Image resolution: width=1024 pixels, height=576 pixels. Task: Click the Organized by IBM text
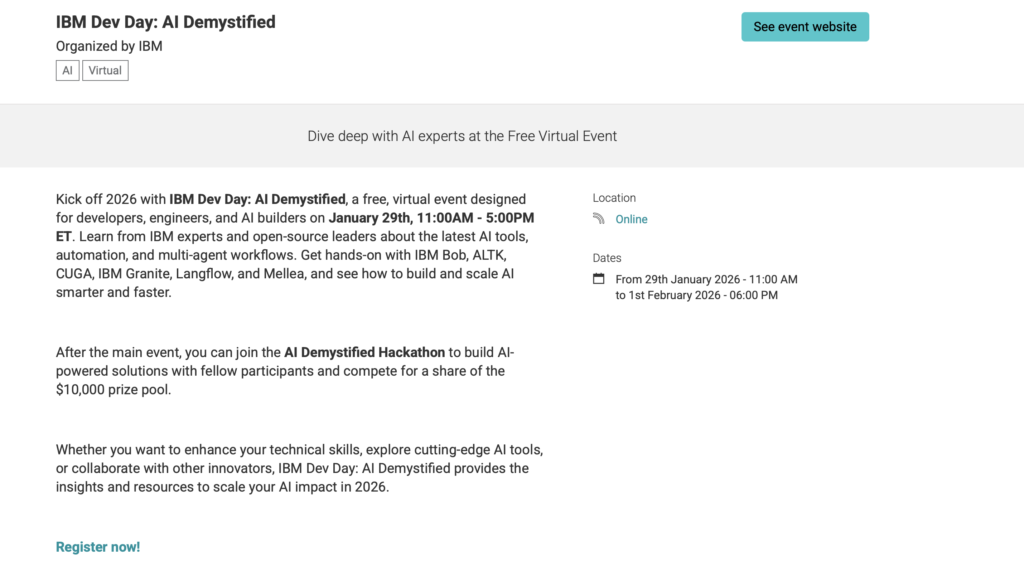click(x=109, y=46)
